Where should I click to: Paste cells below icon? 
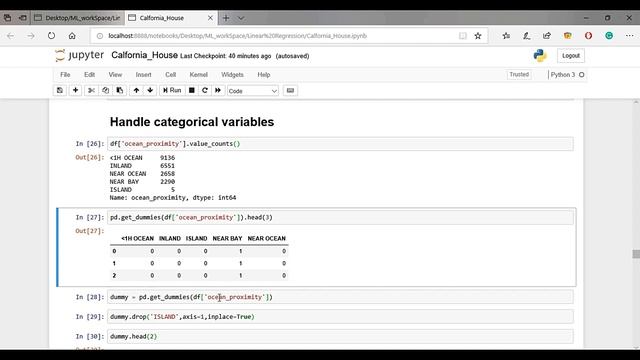pyautogui.click(x=120, y=90)
